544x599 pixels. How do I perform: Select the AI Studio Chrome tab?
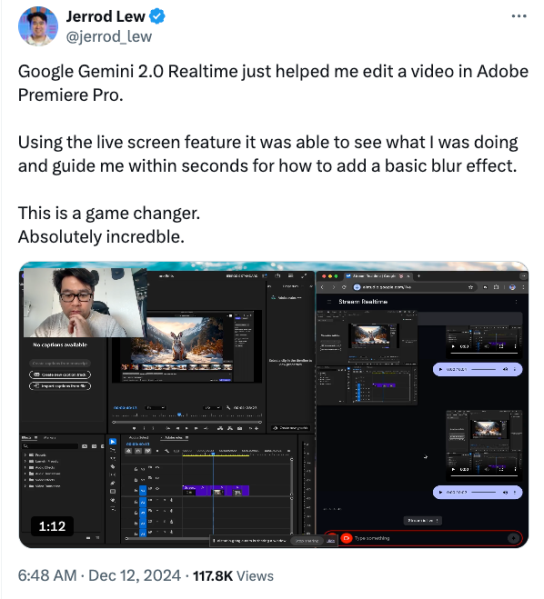pyautogui.click(x=378, y=275)
